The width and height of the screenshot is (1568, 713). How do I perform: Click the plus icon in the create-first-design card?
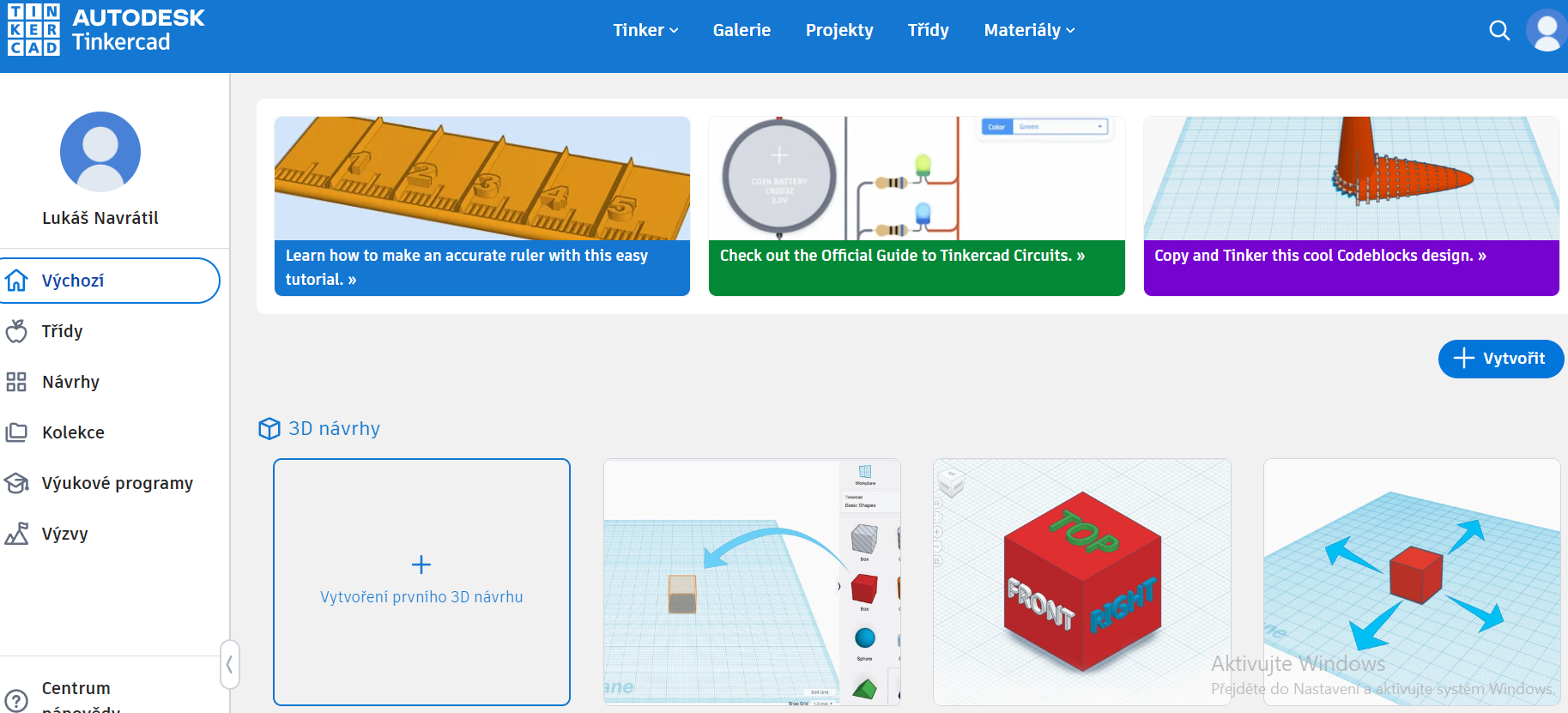(x=421, y=565)
